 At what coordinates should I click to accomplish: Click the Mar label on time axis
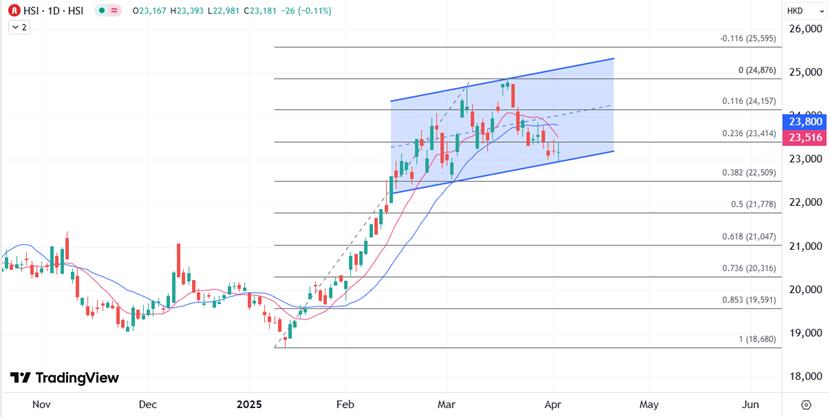point(446,405)
